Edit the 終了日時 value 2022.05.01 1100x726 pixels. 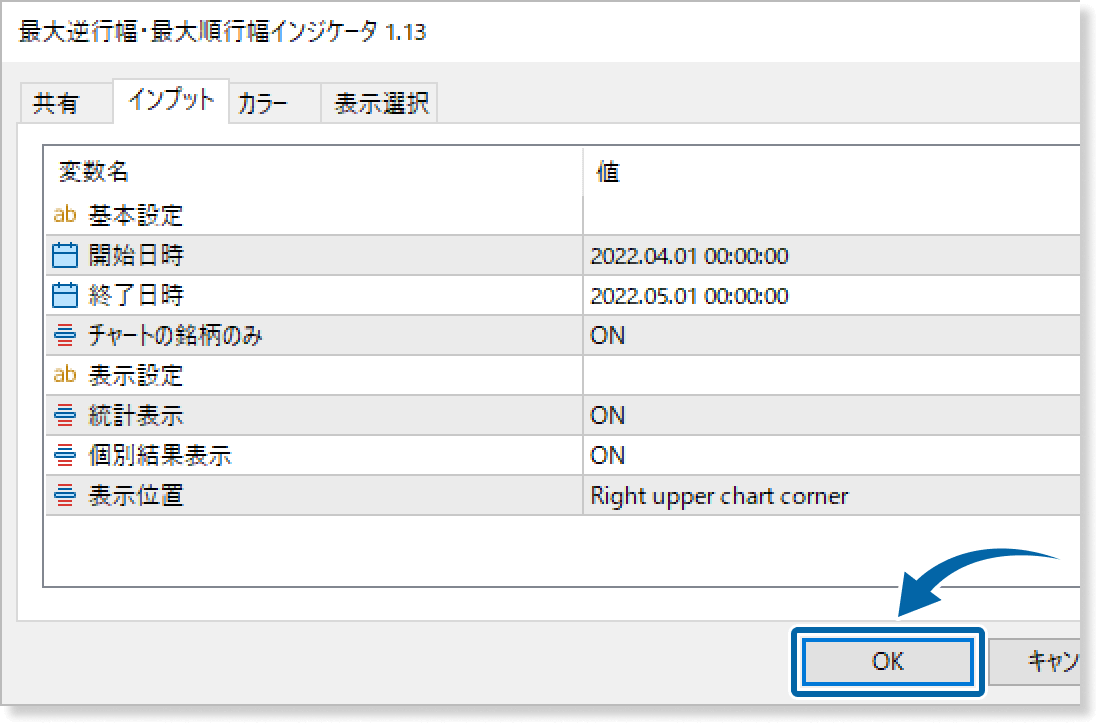(x=689, y=296)
